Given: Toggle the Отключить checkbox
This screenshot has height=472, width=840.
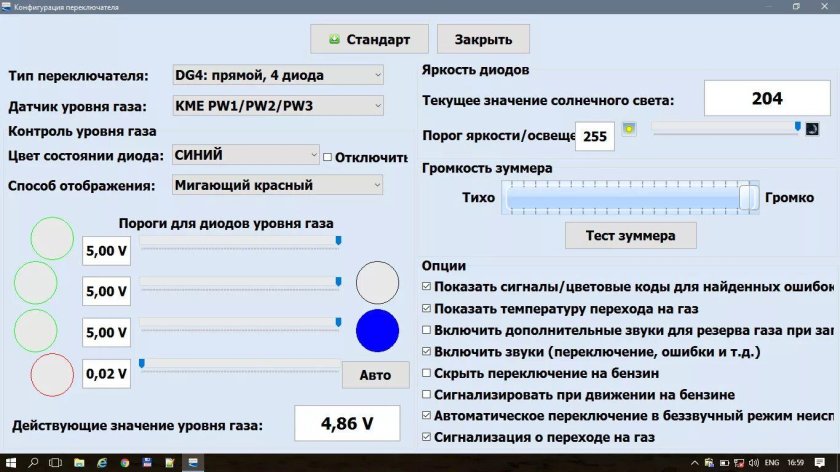Looking at the screenshot, I should tap(327, 158).
